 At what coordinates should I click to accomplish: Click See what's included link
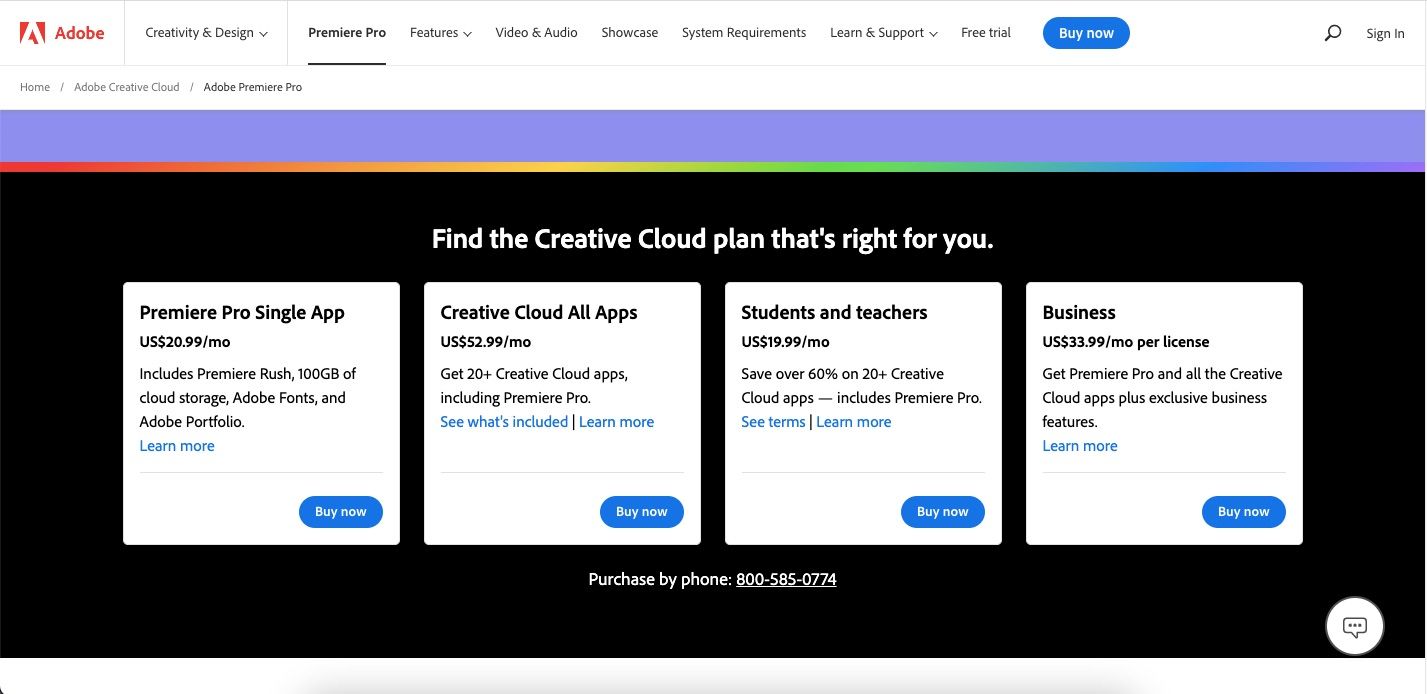[504, 422]
